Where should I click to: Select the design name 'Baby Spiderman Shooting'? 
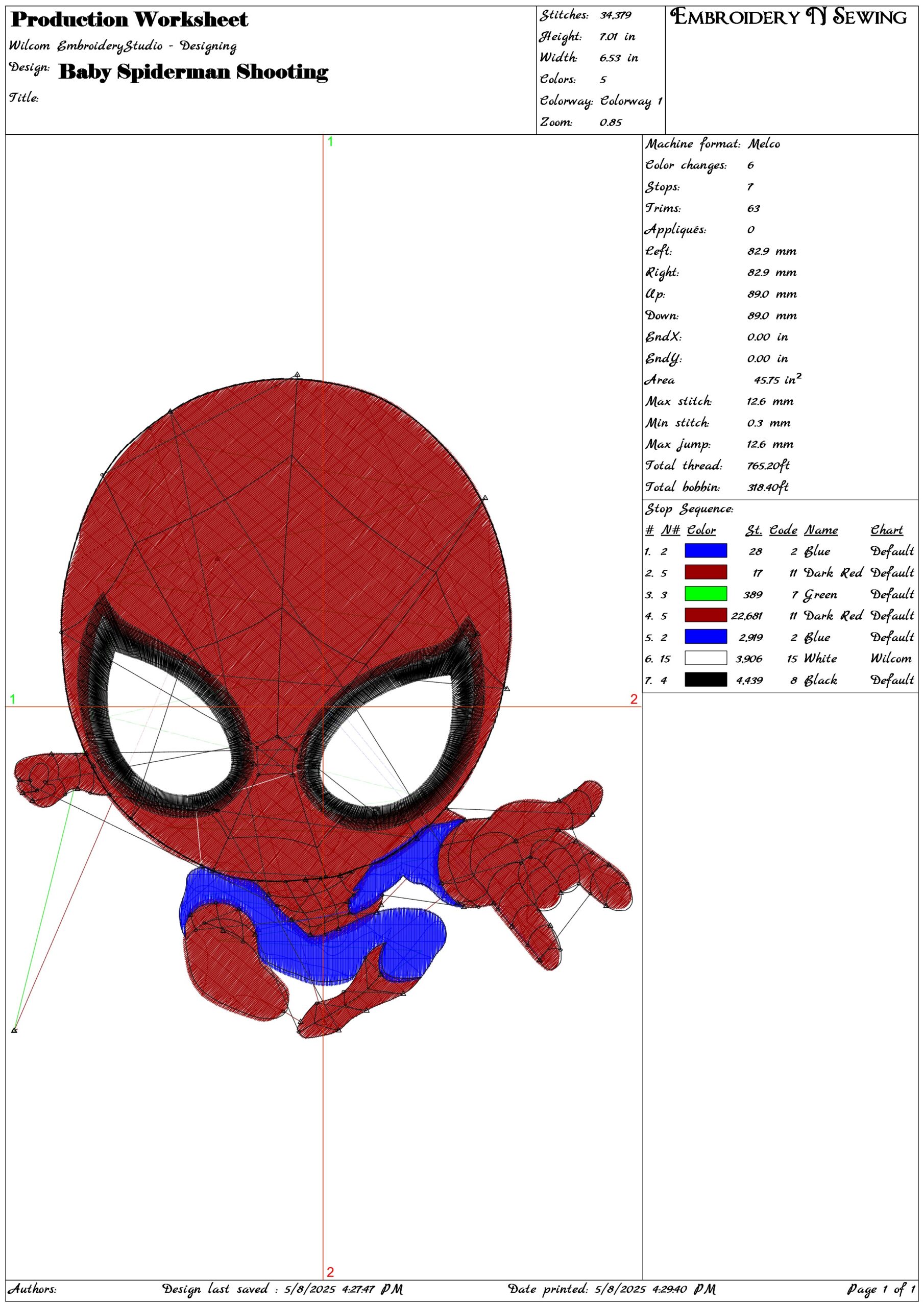click(x=193, y=72)
